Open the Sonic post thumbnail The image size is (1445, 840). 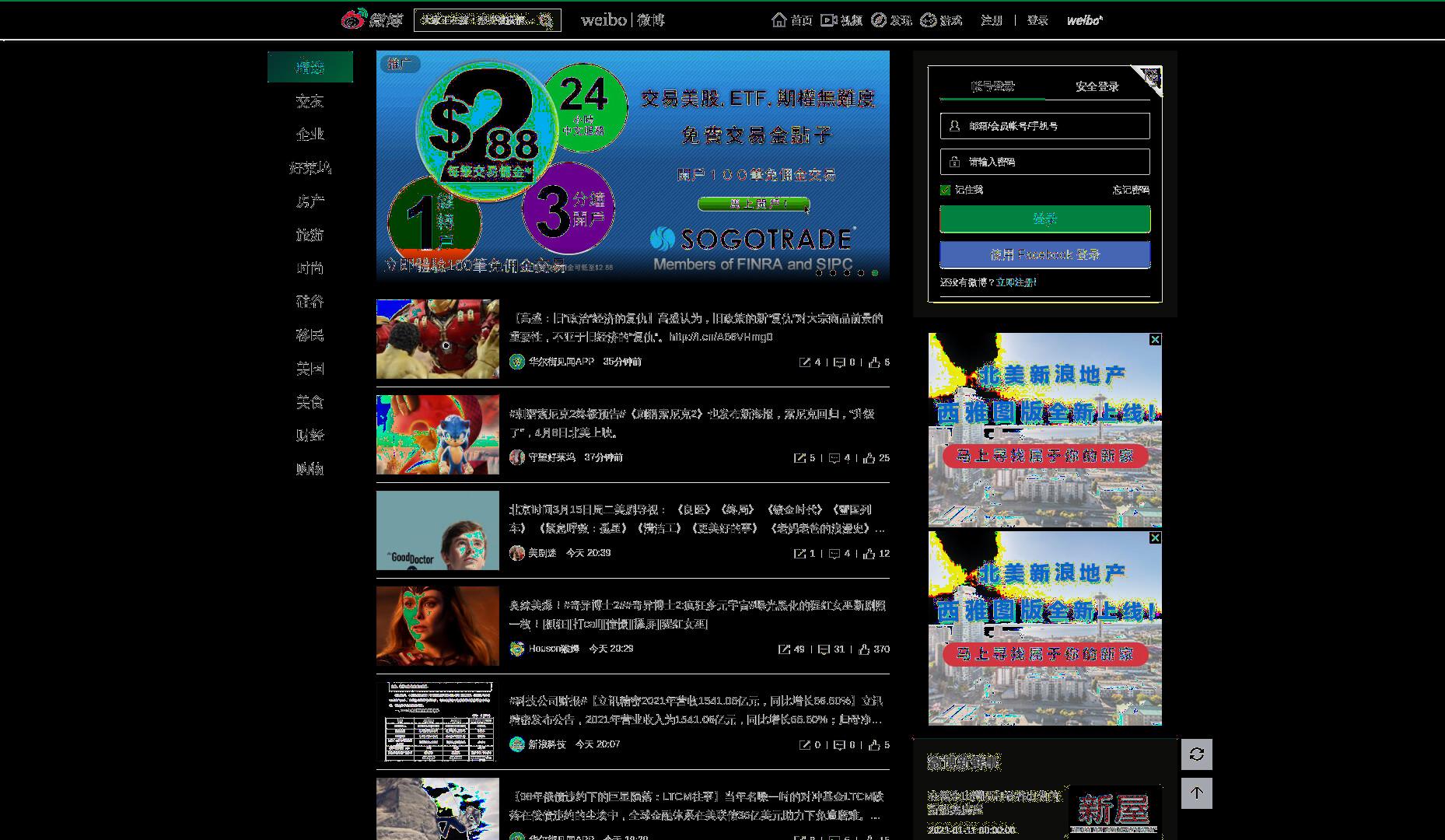point(438,435)
